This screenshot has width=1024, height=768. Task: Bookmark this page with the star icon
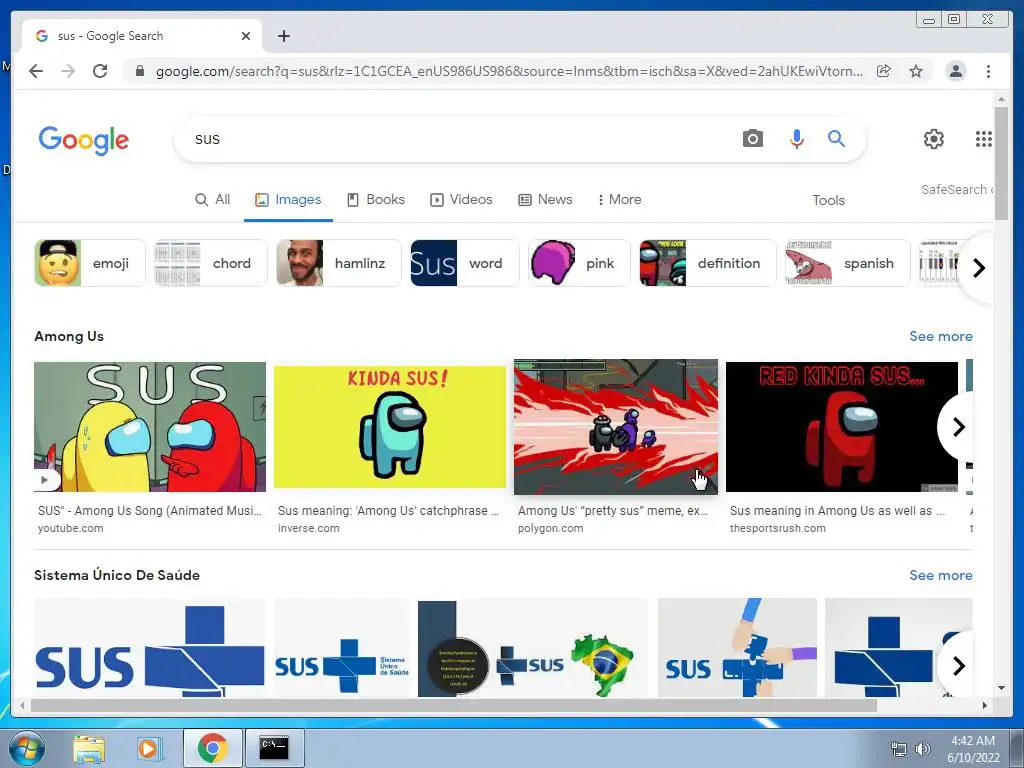(916, 71)
